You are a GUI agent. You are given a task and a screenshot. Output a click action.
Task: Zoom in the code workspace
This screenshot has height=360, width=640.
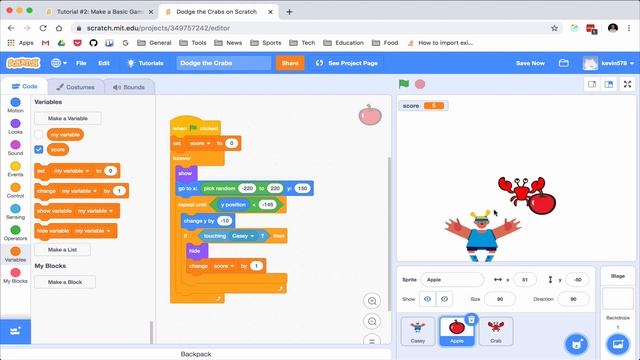point(372,301)
